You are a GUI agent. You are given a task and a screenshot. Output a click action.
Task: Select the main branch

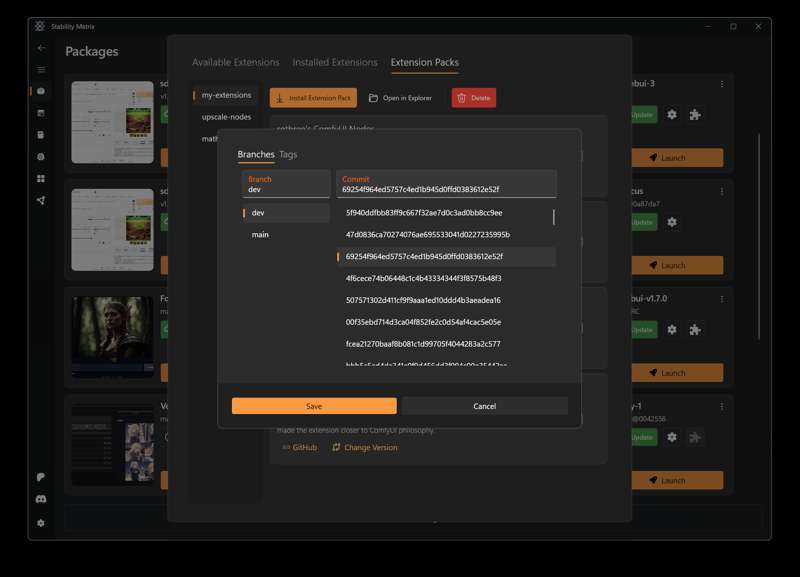click(x=260, y=235)
